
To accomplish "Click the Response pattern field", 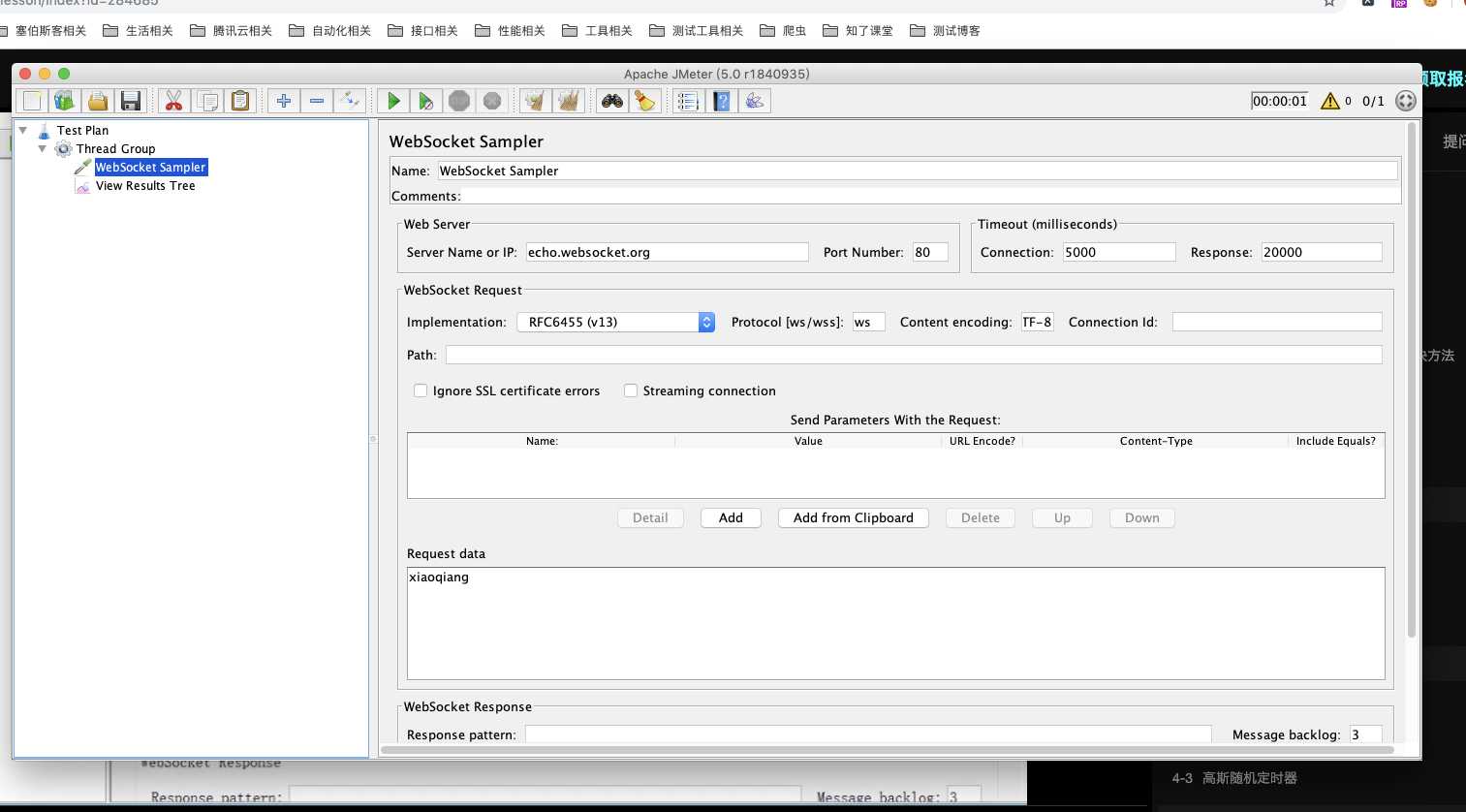I will point(868,734).
